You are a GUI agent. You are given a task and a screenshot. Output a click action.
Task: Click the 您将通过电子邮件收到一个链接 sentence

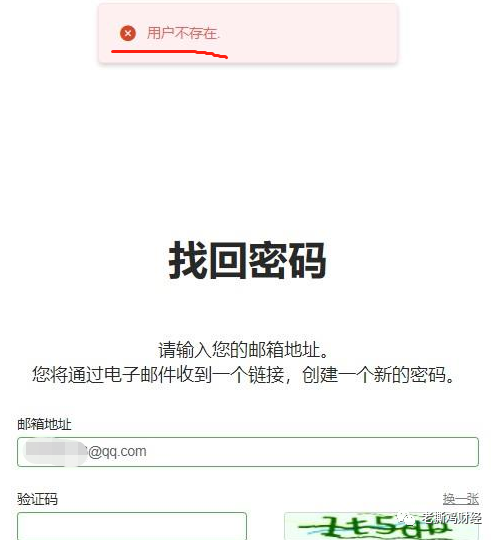(158, 375)
